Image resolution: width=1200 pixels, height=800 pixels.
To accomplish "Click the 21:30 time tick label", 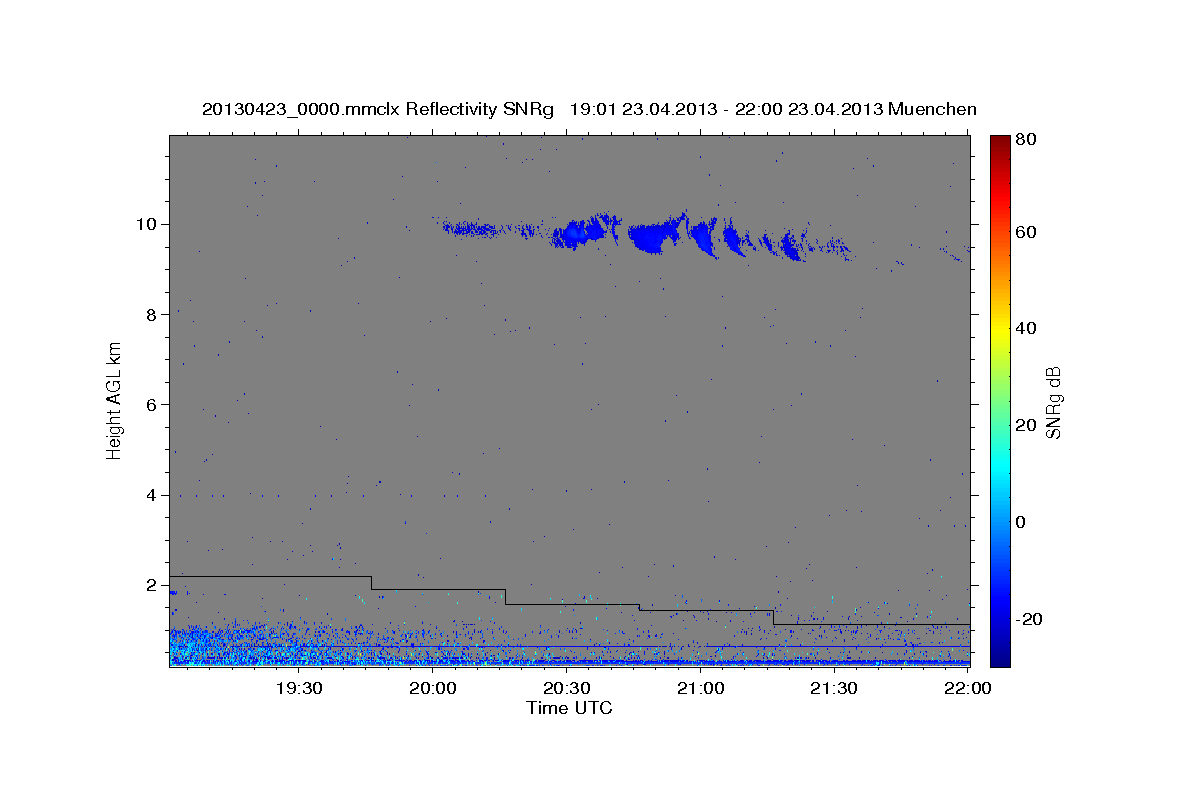I will [834, 688].
